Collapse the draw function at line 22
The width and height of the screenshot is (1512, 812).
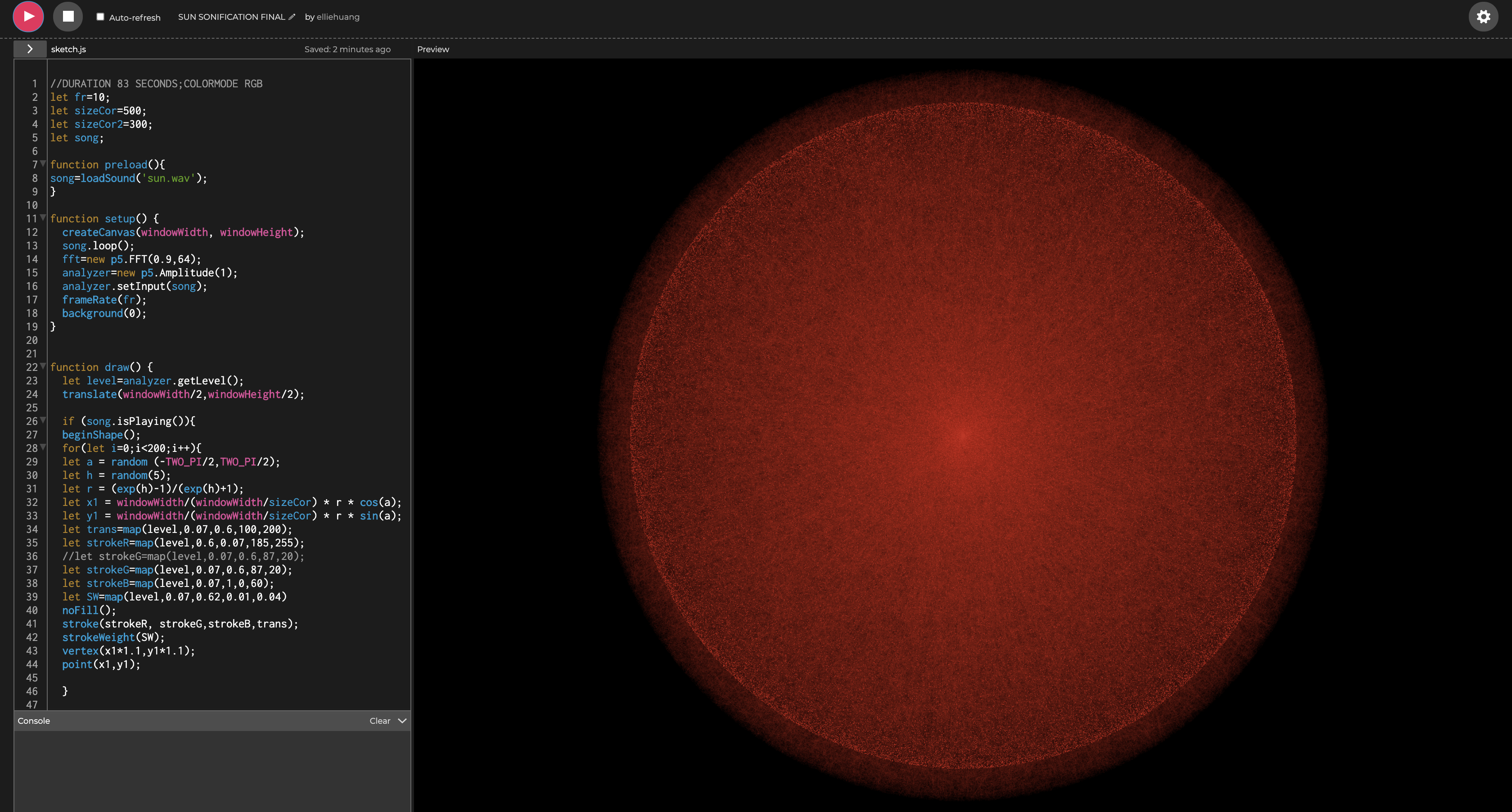tap(43, 366)
